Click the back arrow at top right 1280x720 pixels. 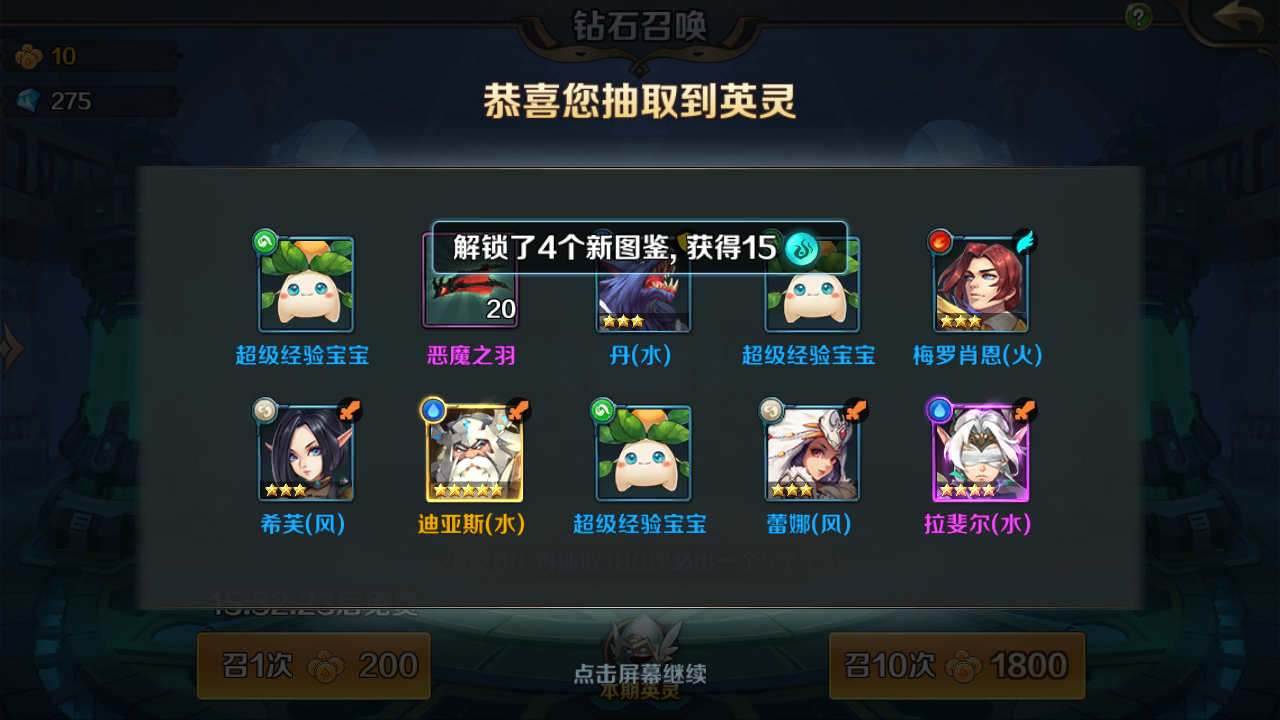(x=1240, y=19)
